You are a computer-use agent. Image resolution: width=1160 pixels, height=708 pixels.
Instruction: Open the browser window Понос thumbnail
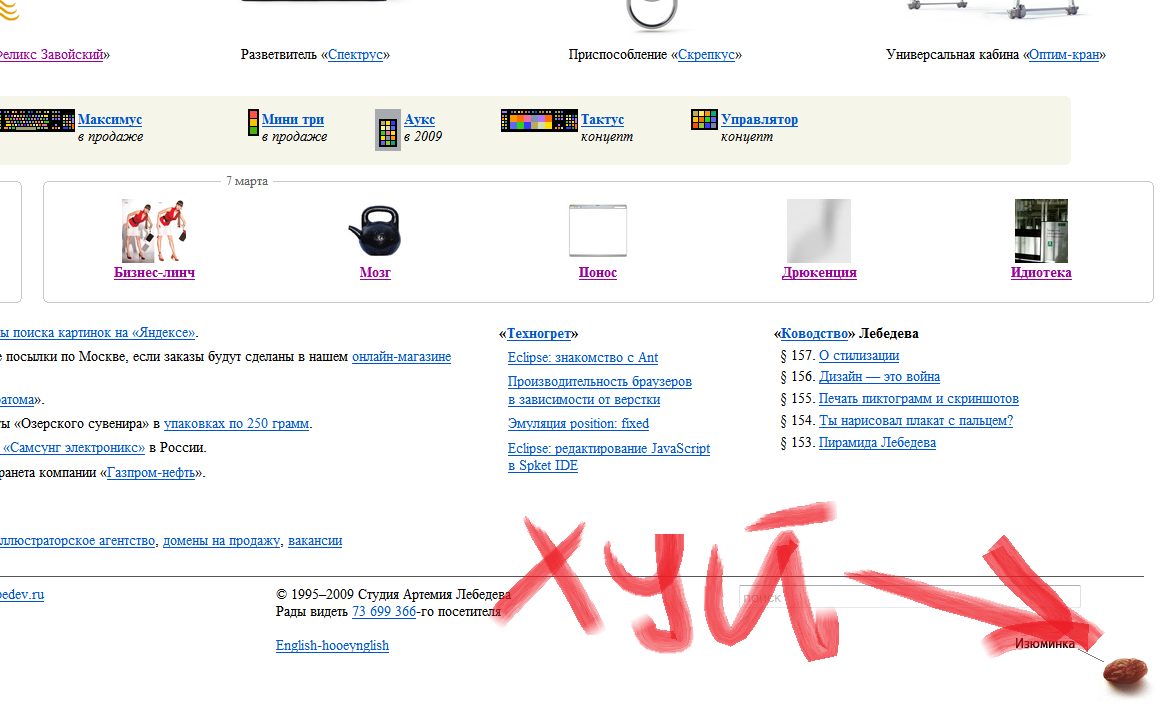(597, 231)
